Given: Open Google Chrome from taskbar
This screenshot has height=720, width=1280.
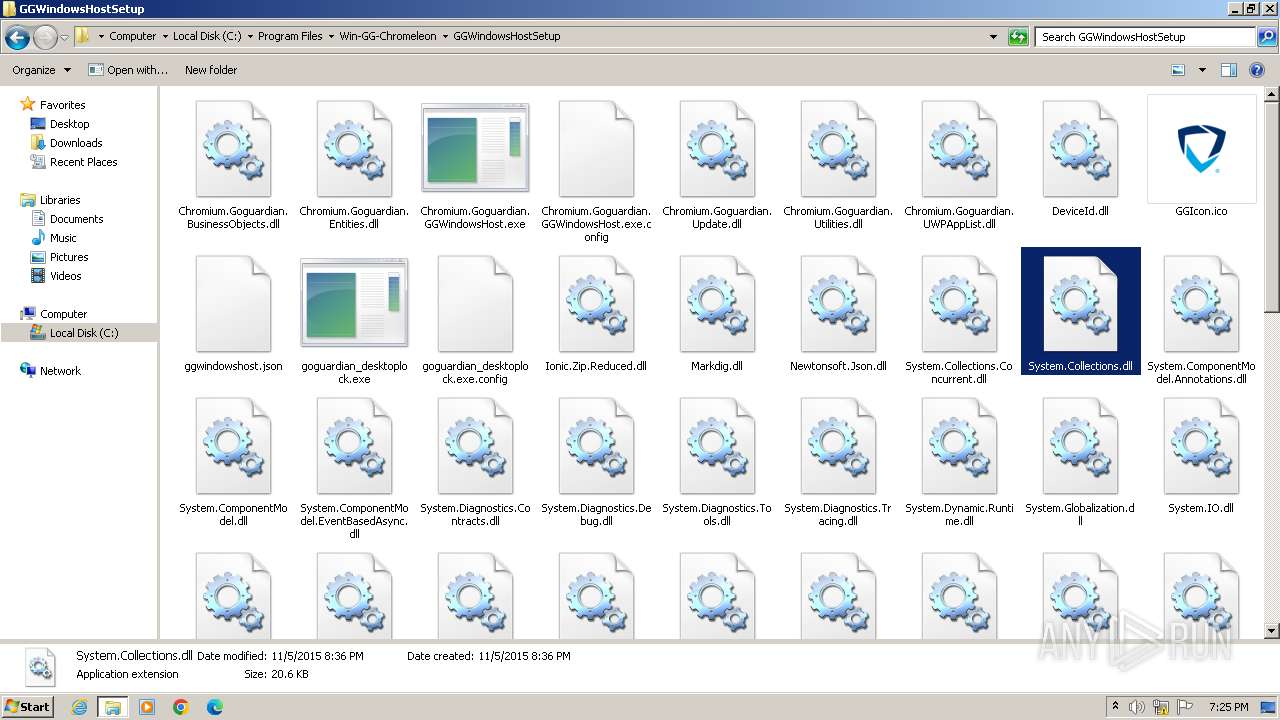Looking at the screenshot, I should [181, 707].
